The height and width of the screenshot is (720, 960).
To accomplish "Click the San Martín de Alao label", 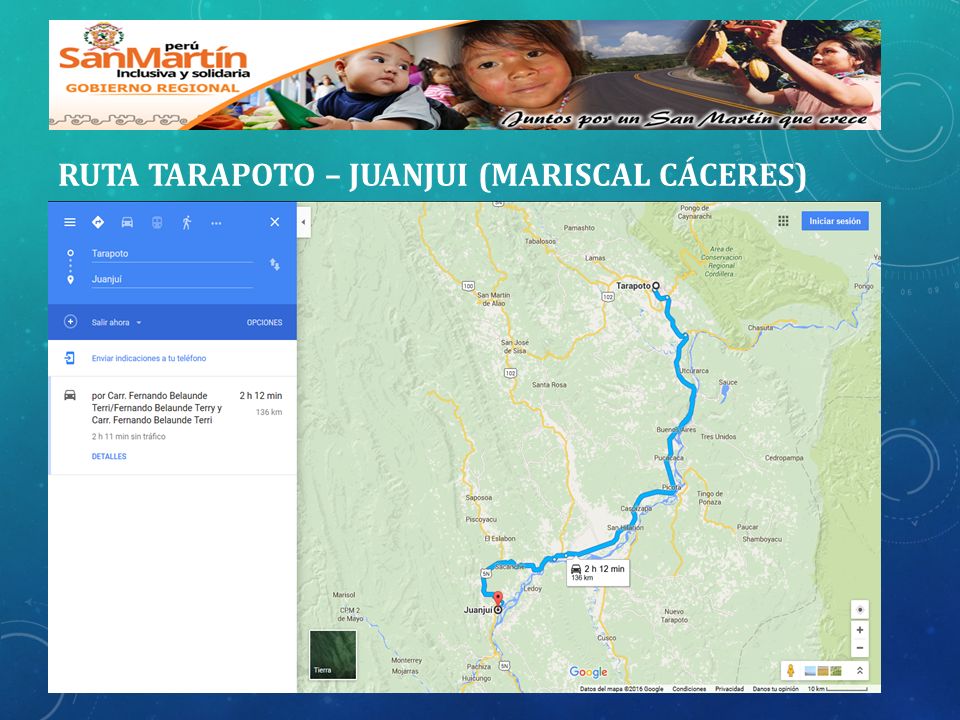I will pyautogui.click(x=493, y=299).
